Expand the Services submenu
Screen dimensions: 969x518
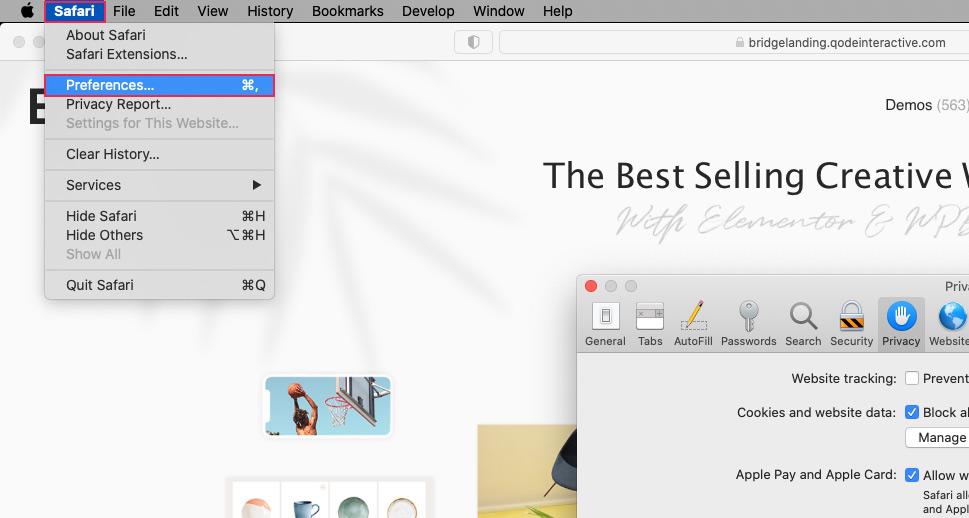point(159,185)
